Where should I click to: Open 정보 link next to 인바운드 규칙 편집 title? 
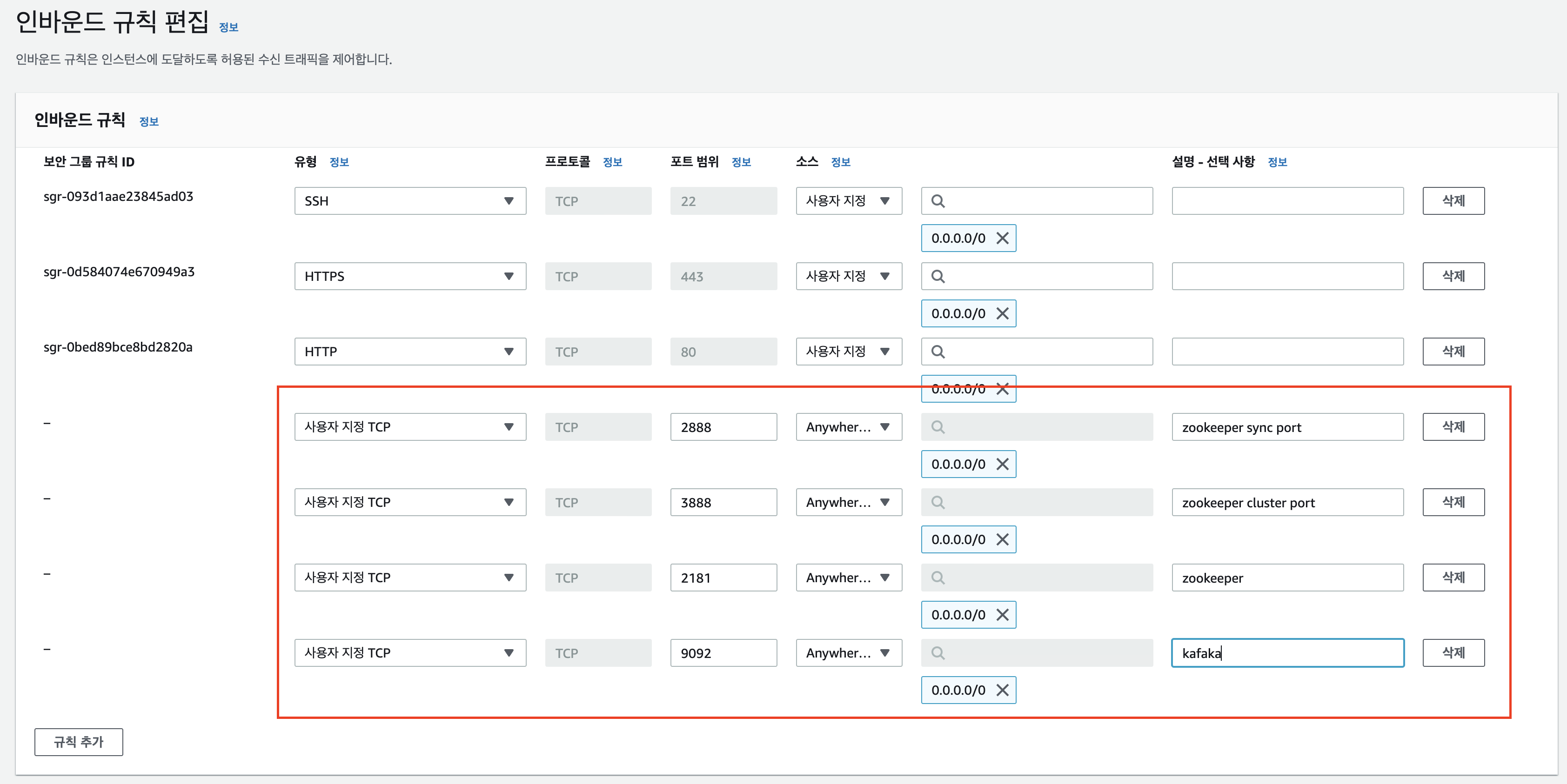coord(229,27)
